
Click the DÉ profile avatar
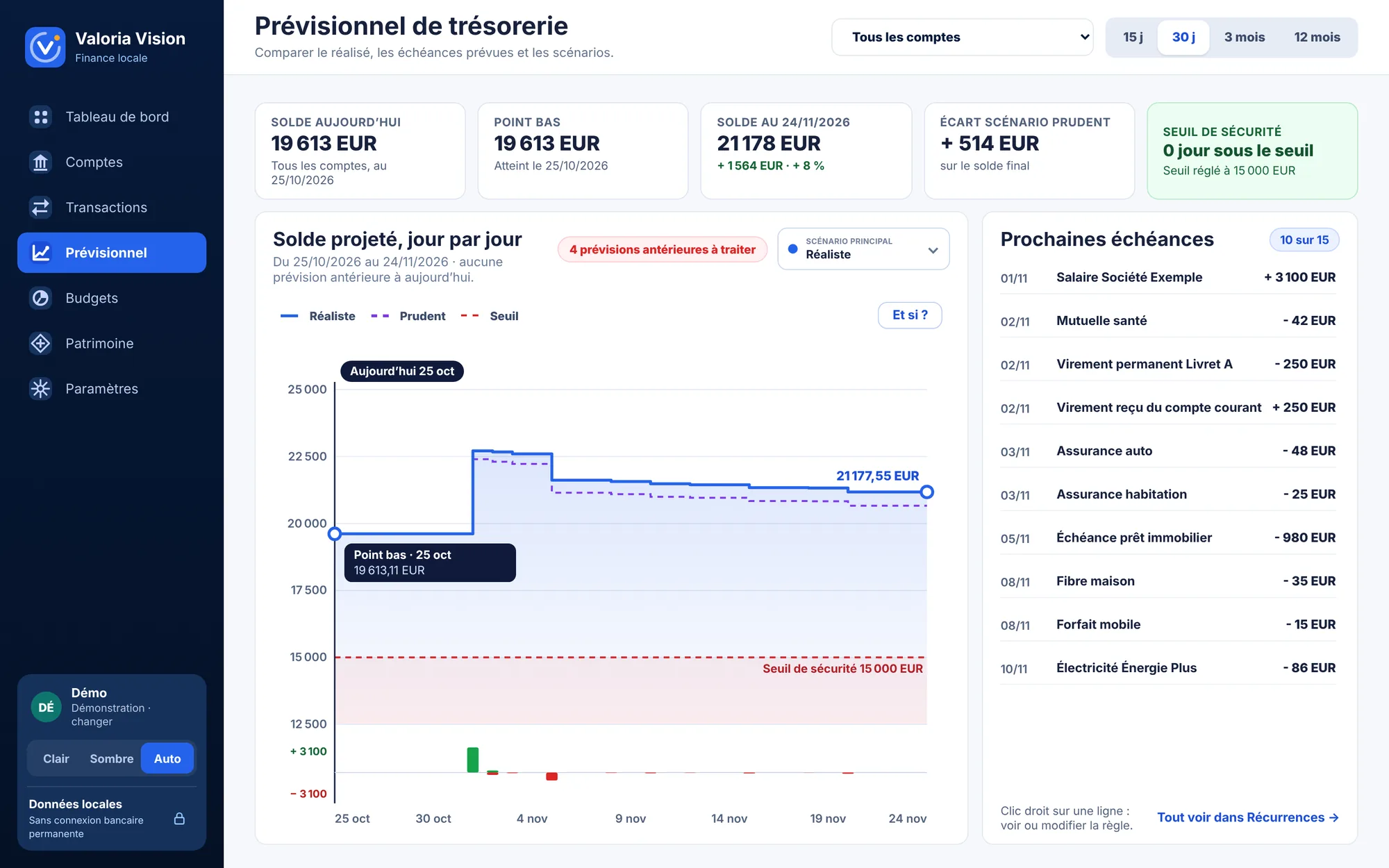(46, 707)
